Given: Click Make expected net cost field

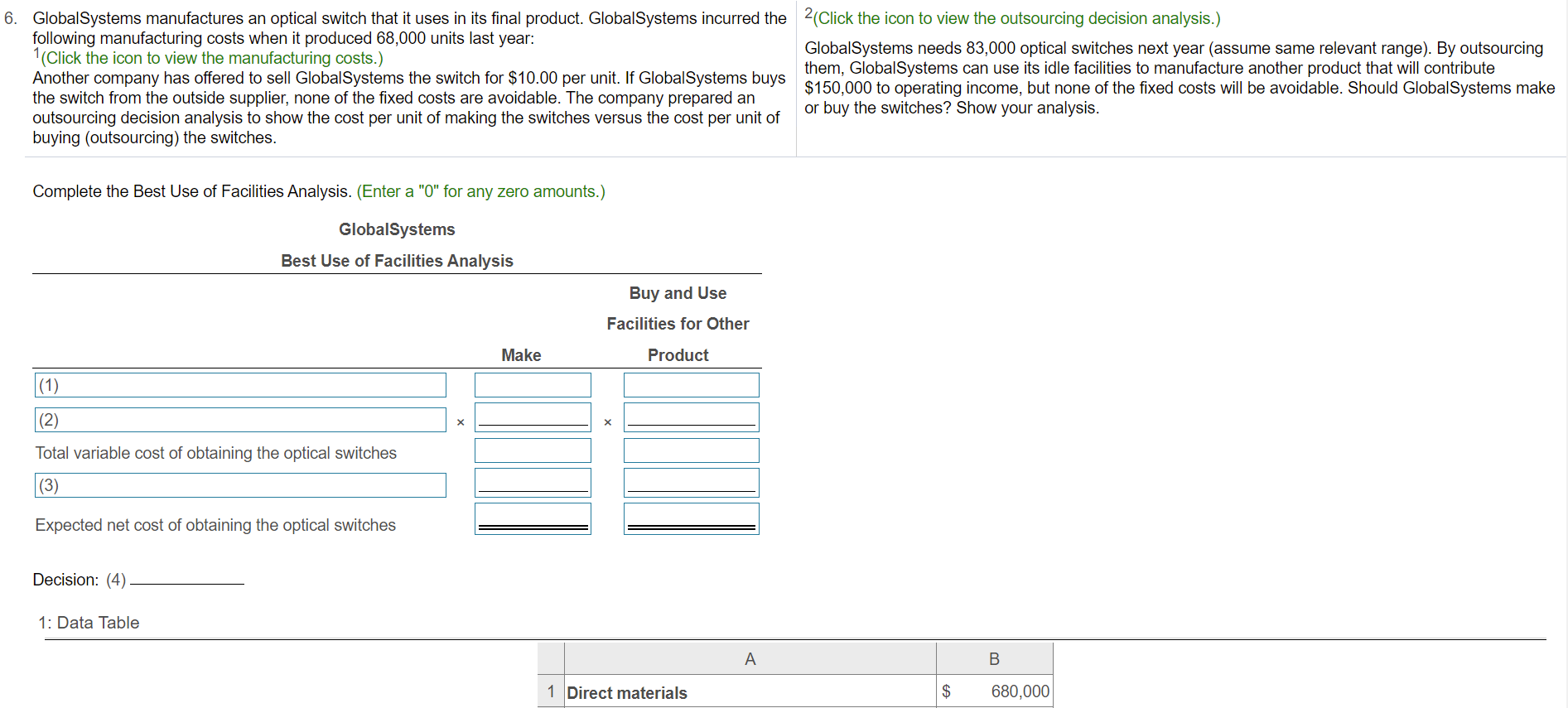Looking at the screenshot, I should click(533, 518).
